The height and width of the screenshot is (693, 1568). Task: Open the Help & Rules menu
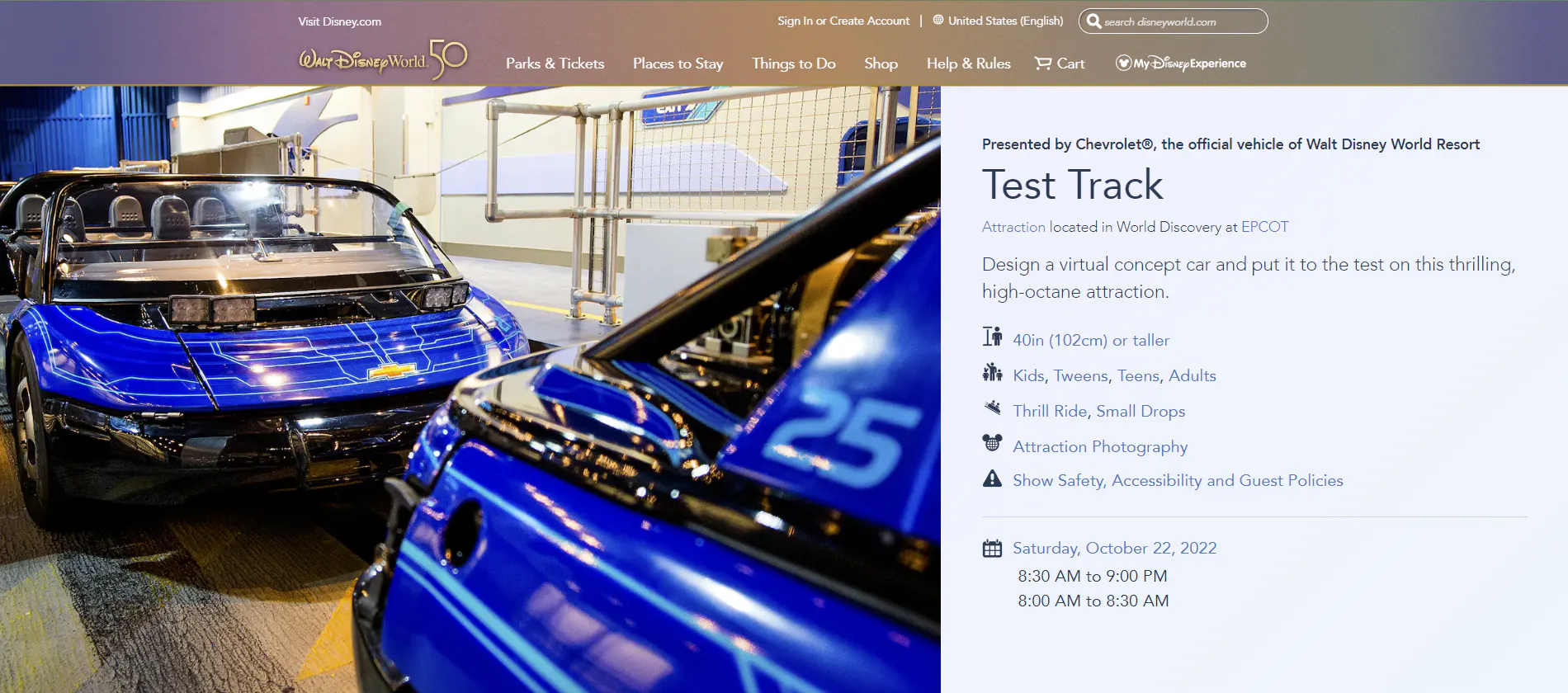(x=968, y=64)
